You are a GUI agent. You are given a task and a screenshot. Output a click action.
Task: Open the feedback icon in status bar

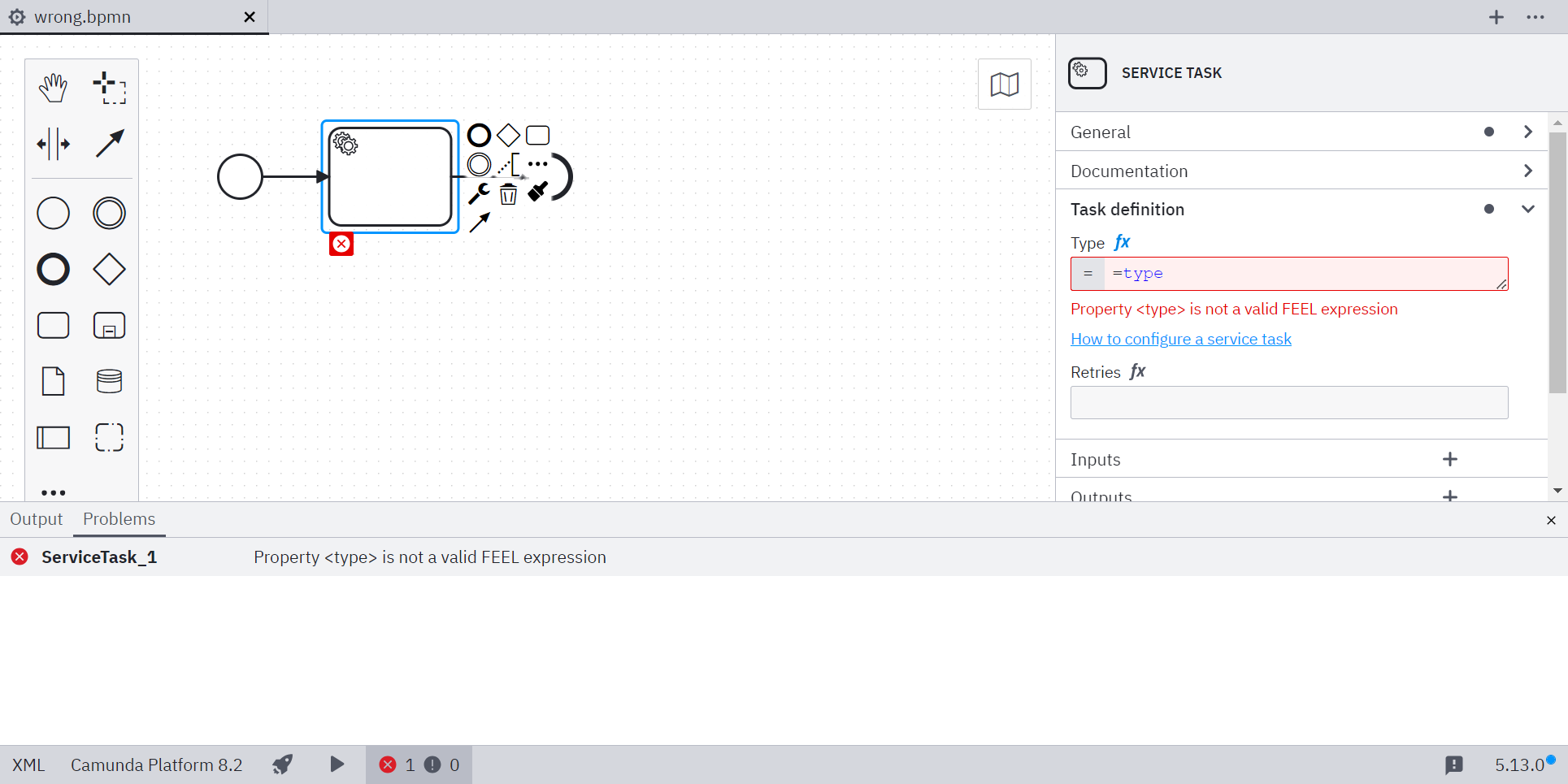pyautogui.click(x=1454, y=765)
